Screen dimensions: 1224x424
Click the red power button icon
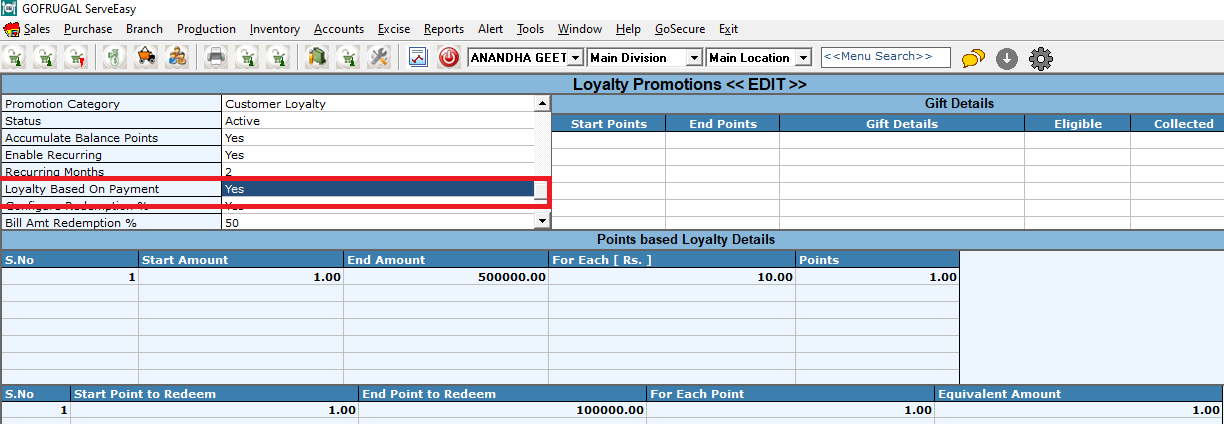pyautogui.click(x=449, y=57)
